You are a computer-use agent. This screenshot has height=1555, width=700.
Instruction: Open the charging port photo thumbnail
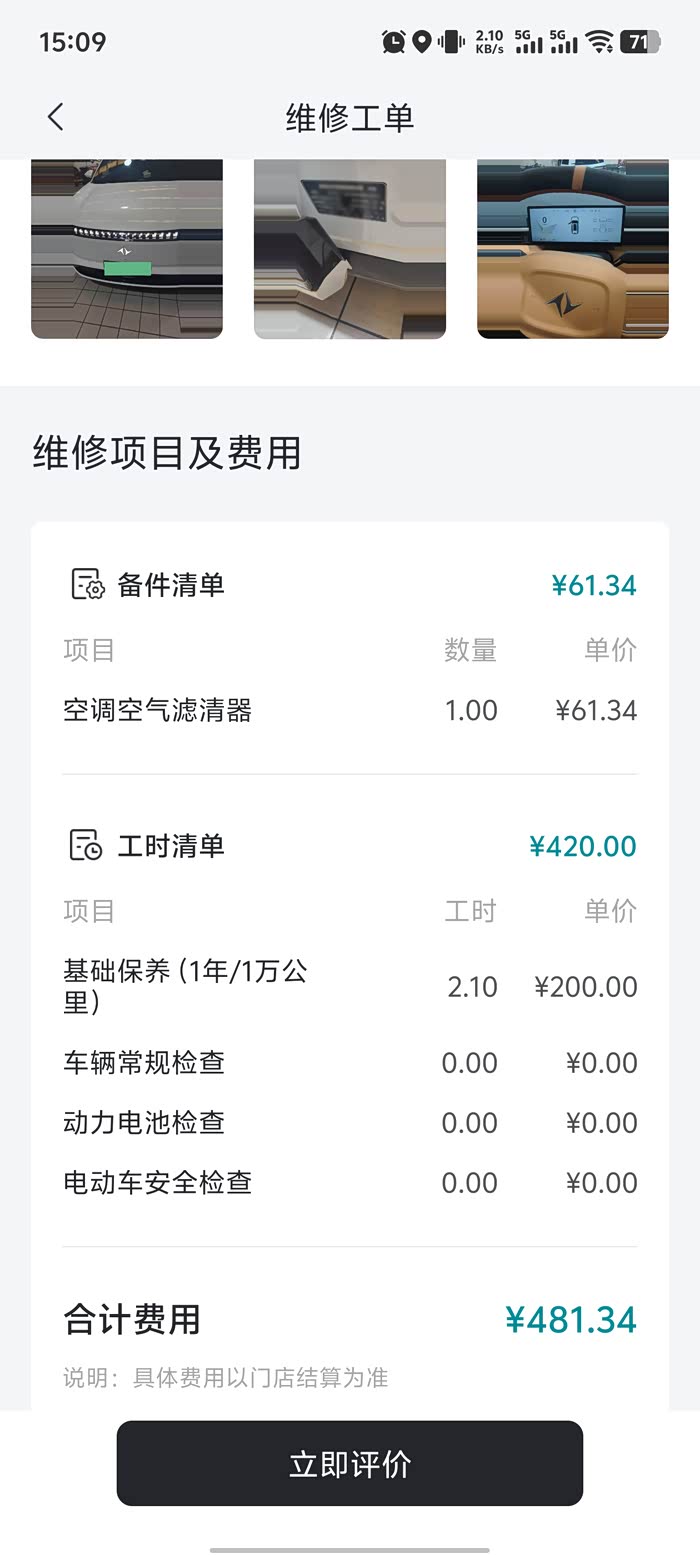point(350,249)
